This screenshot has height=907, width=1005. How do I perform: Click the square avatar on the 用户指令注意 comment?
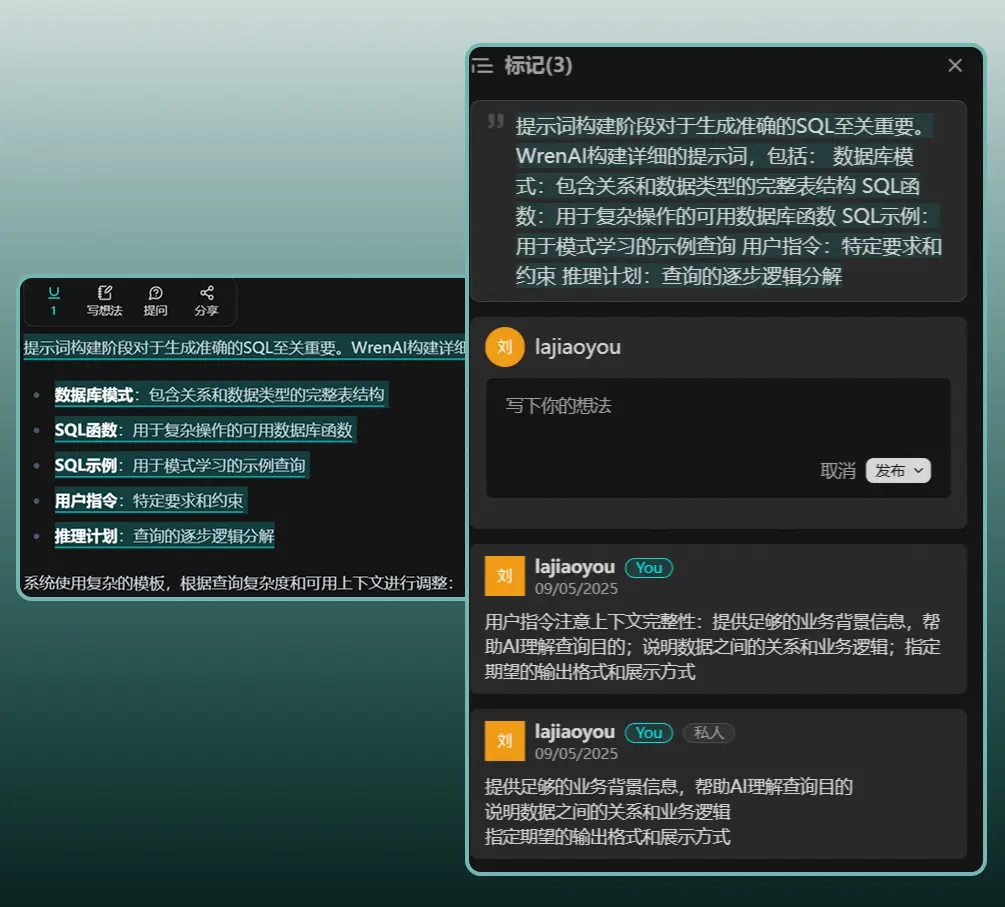[x=504, y=576]
